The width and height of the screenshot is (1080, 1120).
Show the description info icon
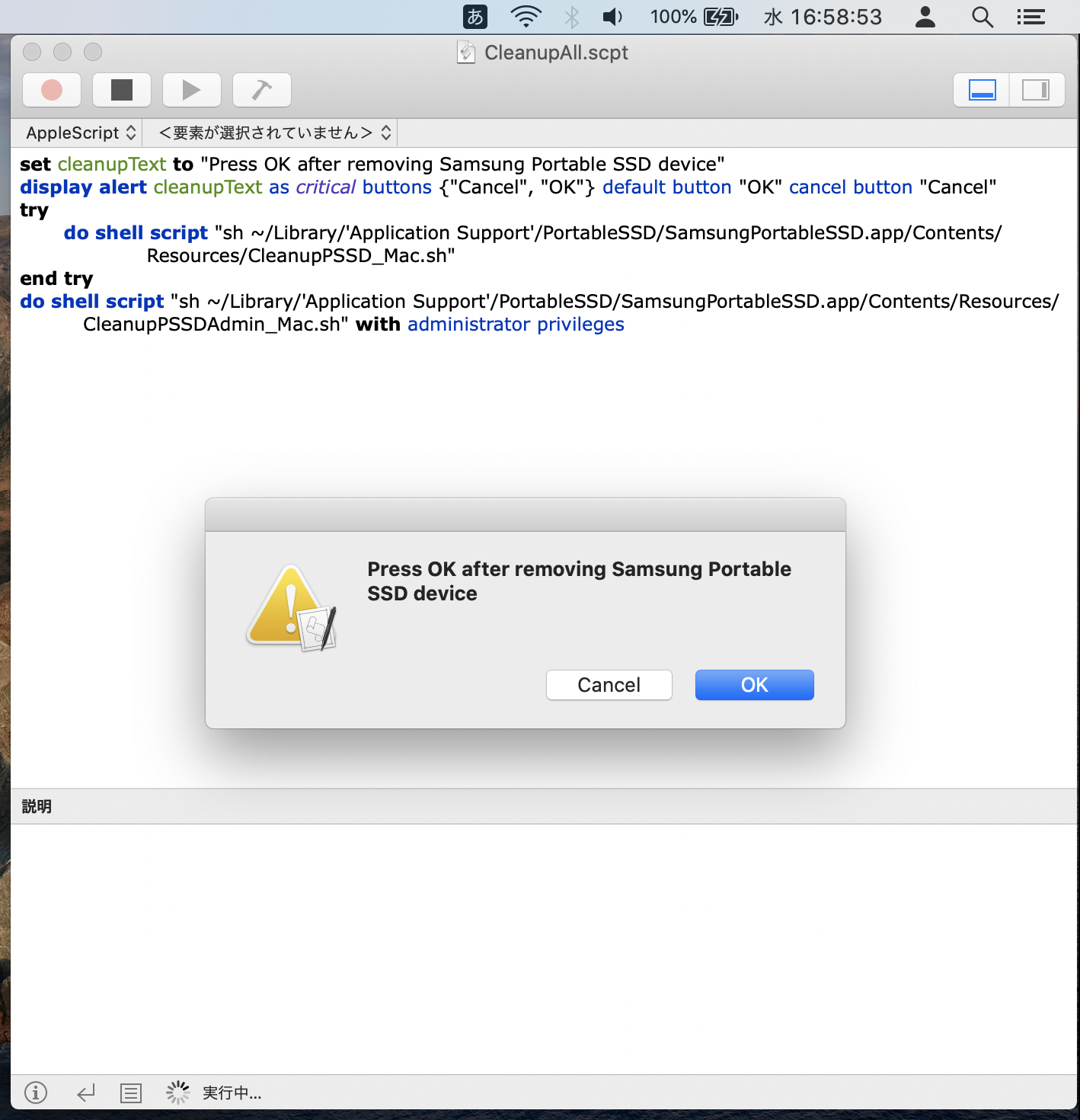pyautogui.click(x=36, y=1093)
